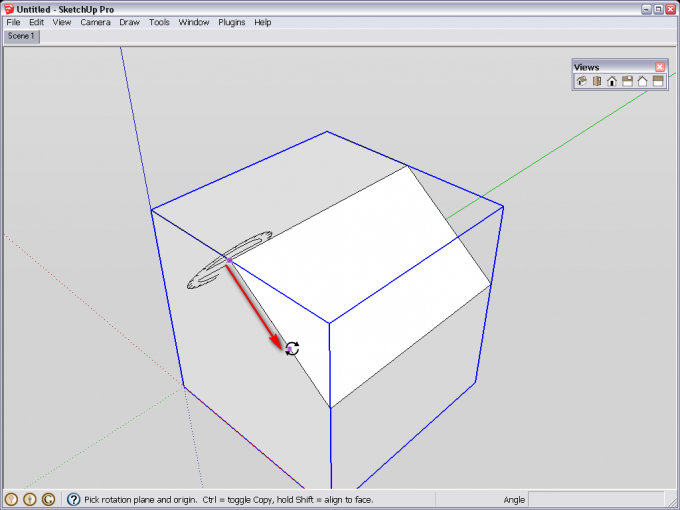
Task: Open the Edit menu
Action: pos(36,22)
